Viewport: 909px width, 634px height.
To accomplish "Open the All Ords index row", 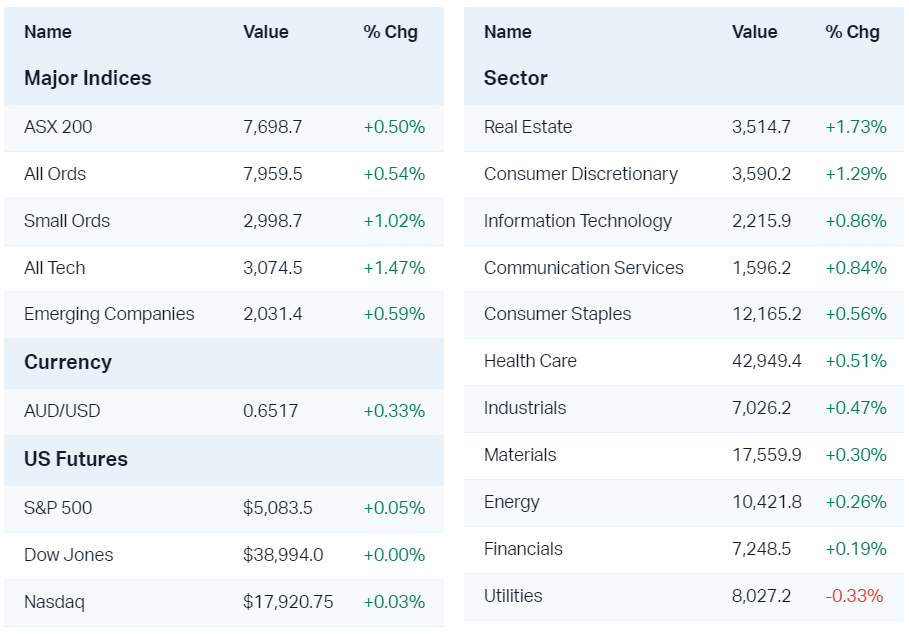I will click(x=55, y=174).
